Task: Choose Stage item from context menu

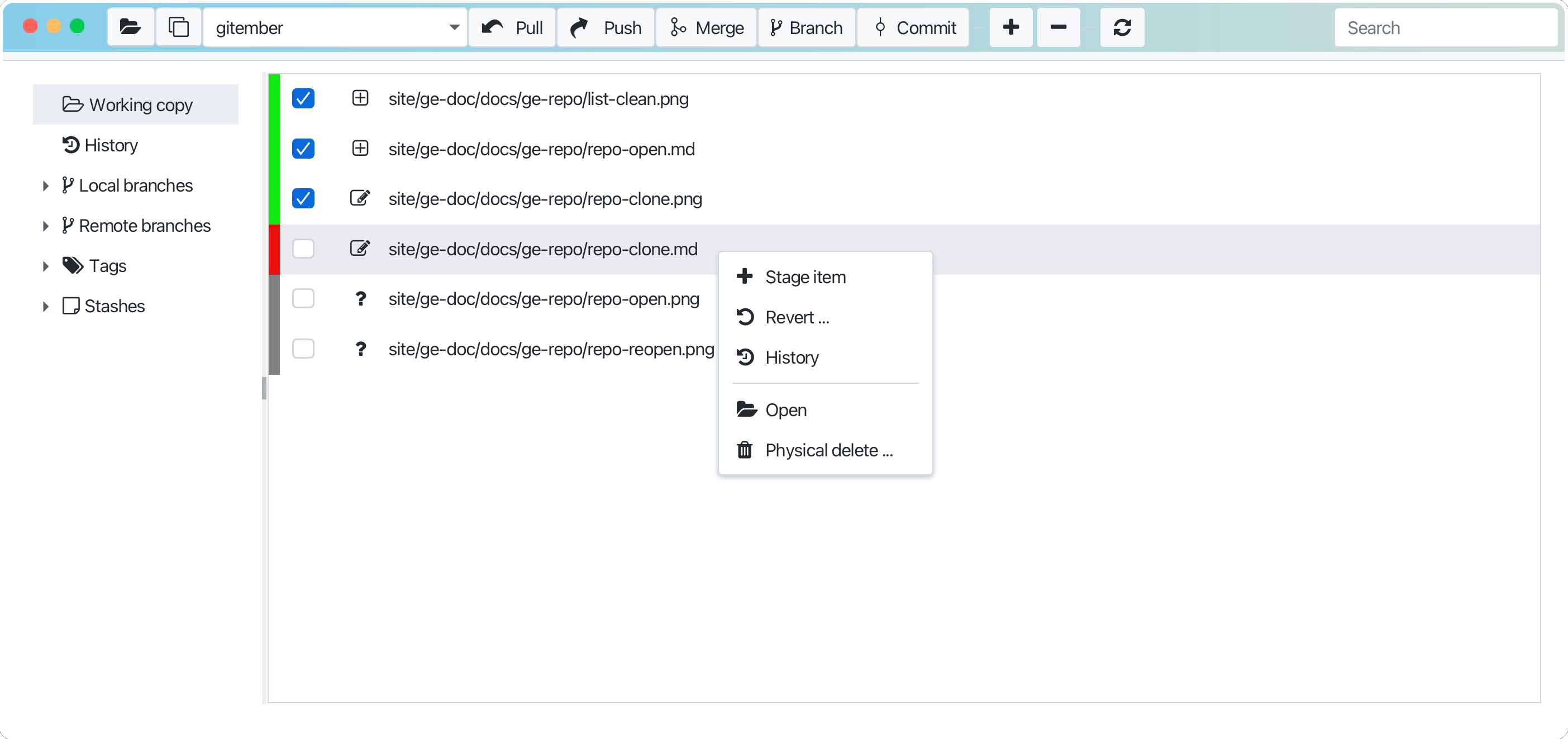Action: (825, 277)
